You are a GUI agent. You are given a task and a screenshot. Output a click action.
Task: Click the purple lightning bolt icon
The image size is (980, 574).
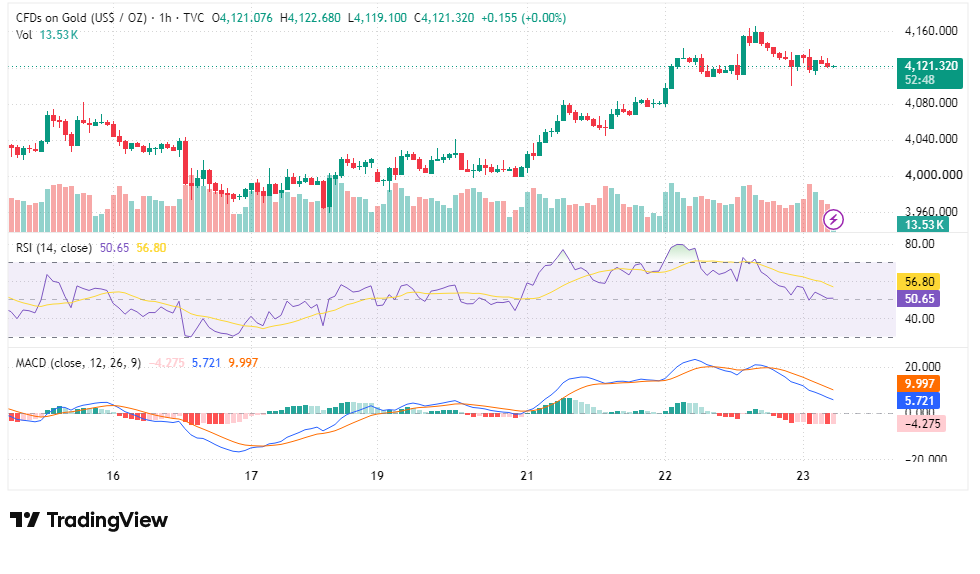[x=833, y=219]
